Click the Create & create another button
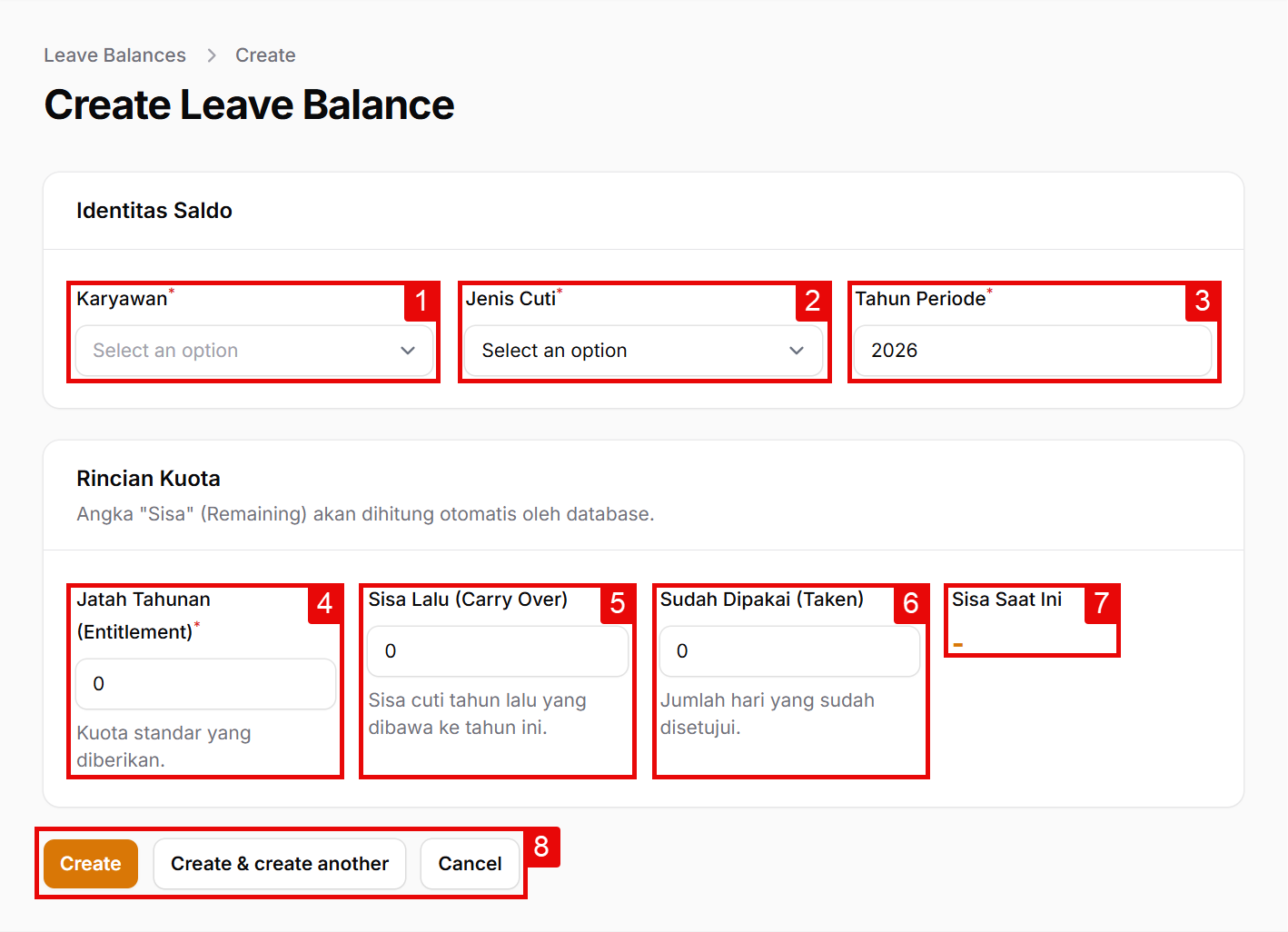1288x932 pixels. [x=280, y=864]
